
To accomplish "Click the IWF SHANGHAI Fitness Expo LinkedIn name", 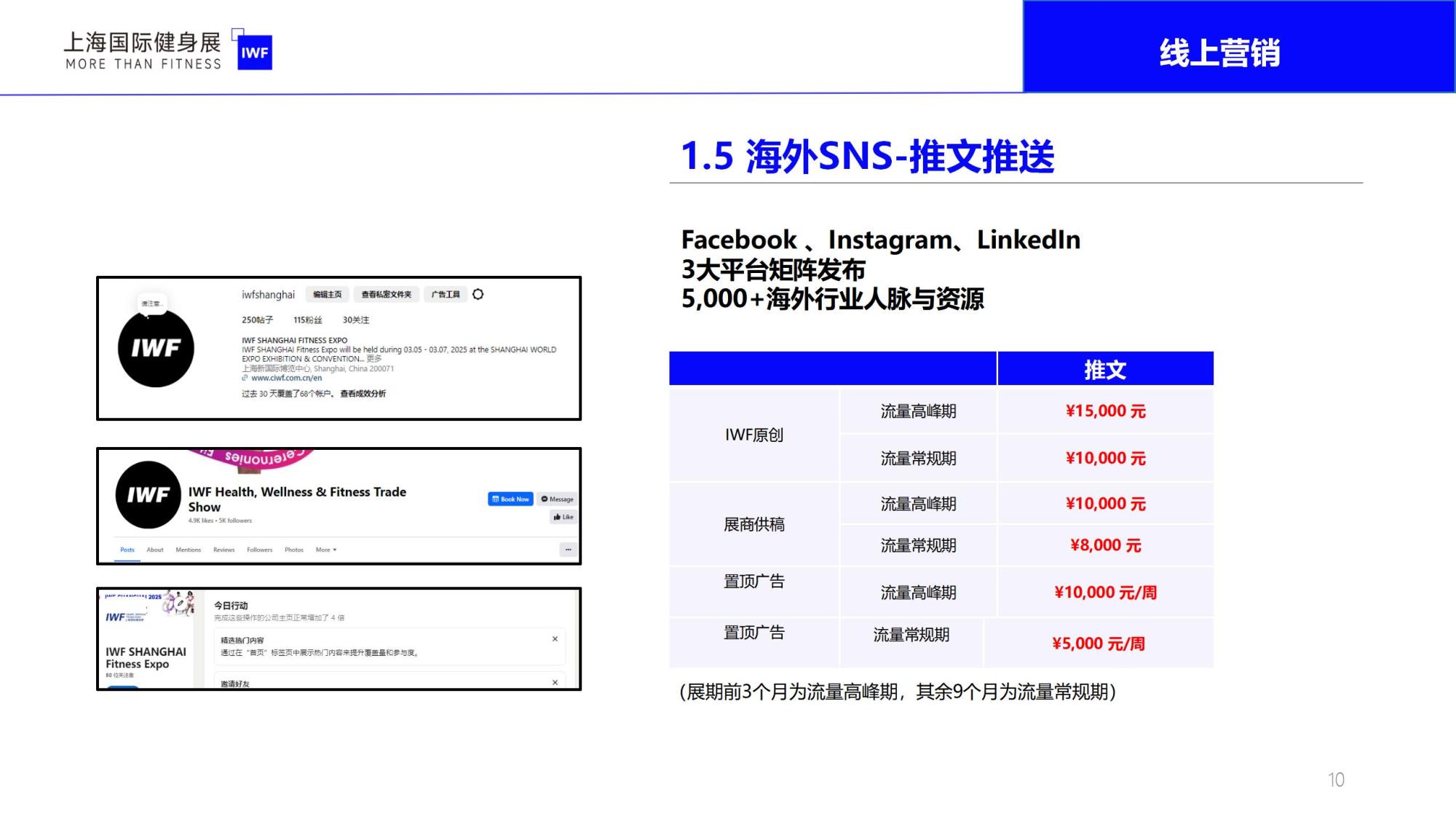I will (x=146, y=657).
